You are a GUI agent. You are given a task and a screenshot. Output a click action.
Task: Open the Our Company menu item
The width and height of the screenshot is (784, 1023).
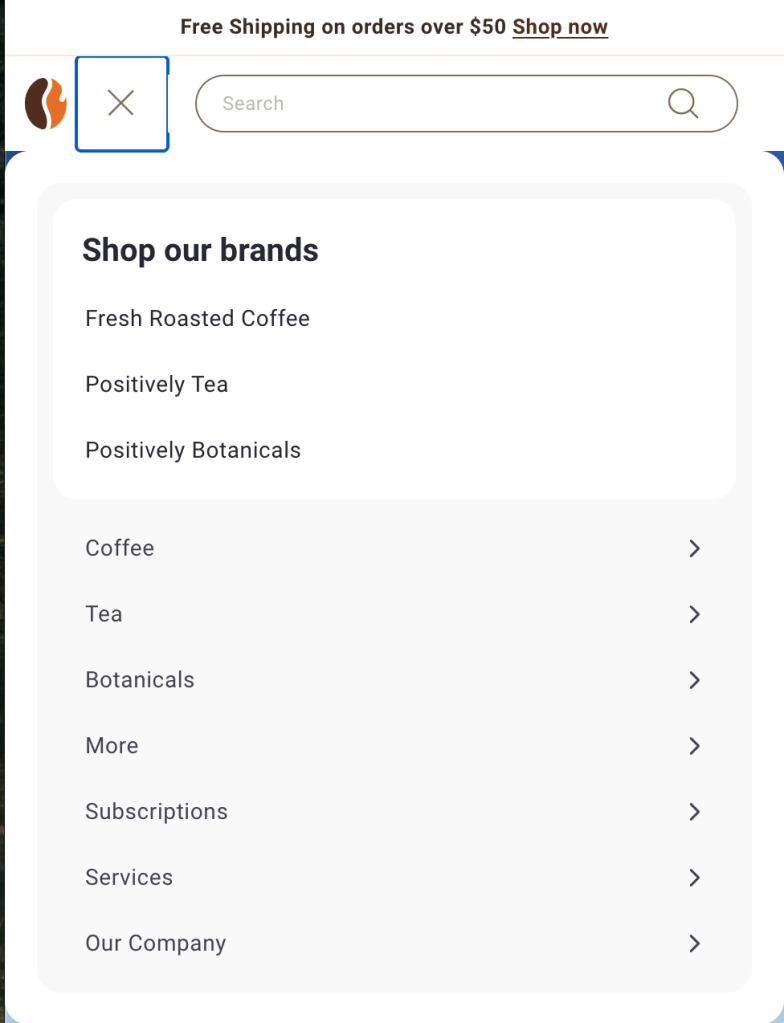click(x=155, y=943)
